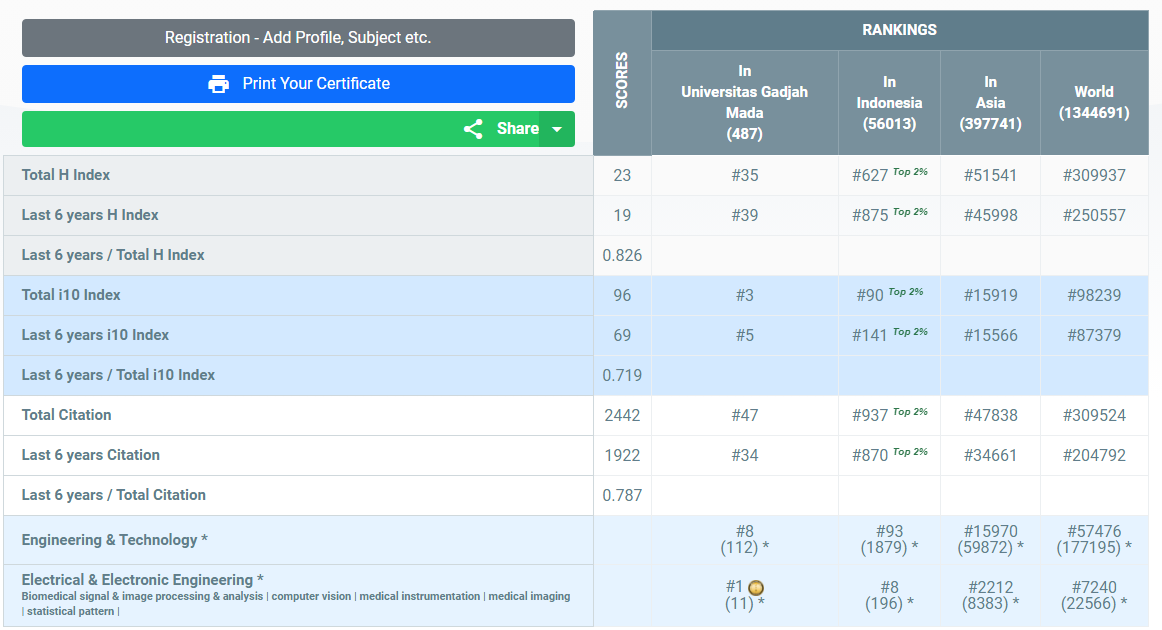Viewport: 1162px width, 630px height.
Task: Click the In Universitas Gadjah Mada header
Action: (x=744, y=102)
